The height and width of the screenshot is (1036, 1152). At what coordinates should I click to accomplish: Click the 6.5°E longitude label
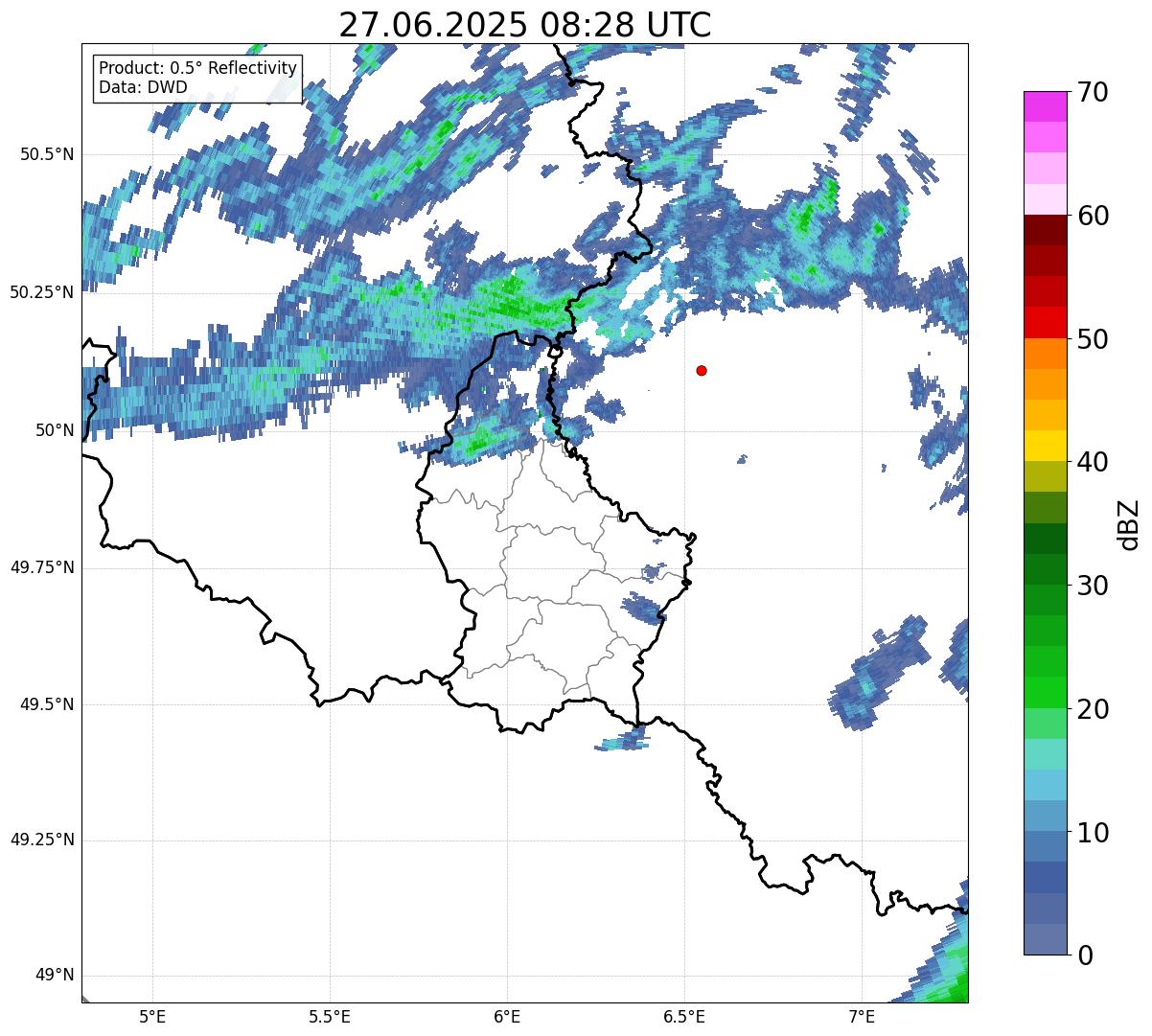pyautogui.click(x=684, y=1017)
